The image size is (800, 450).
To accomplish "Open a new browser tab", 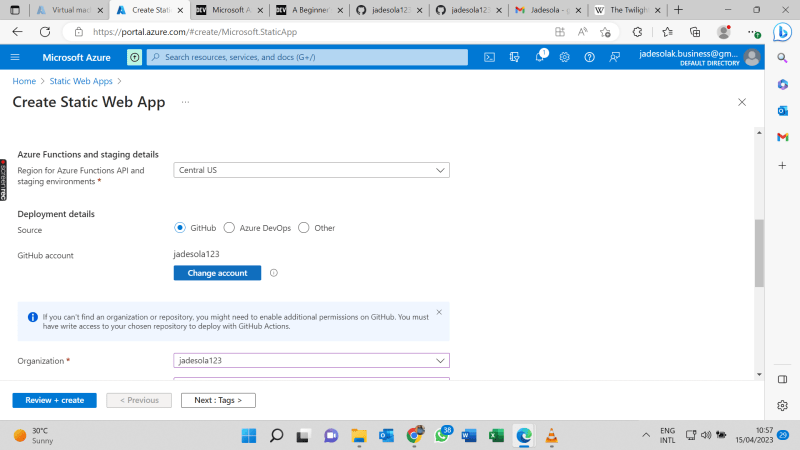I will pyautogui.click(x=678, y=10).
